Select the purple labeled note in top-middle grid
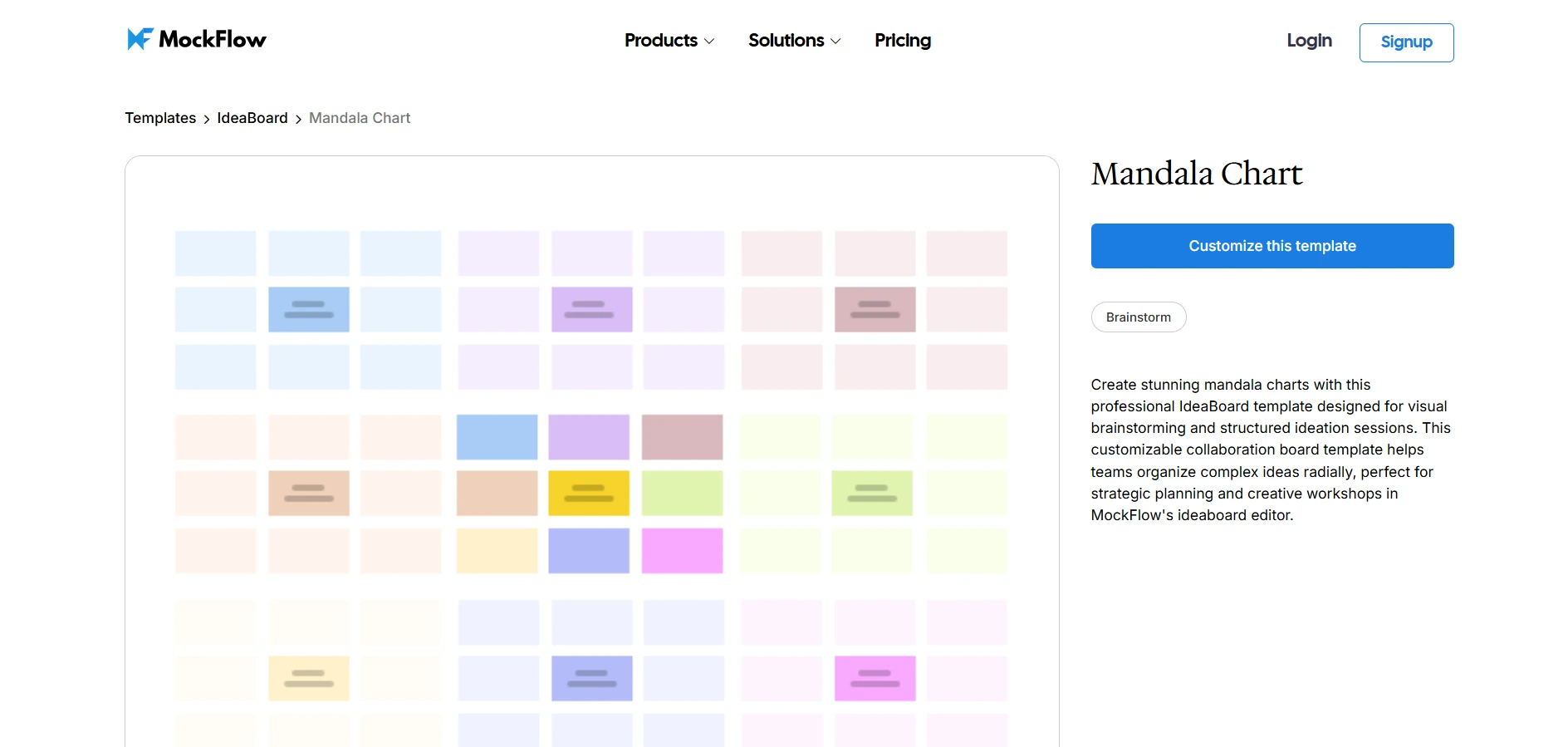The image size is (1568, 747). click(591, 309)
